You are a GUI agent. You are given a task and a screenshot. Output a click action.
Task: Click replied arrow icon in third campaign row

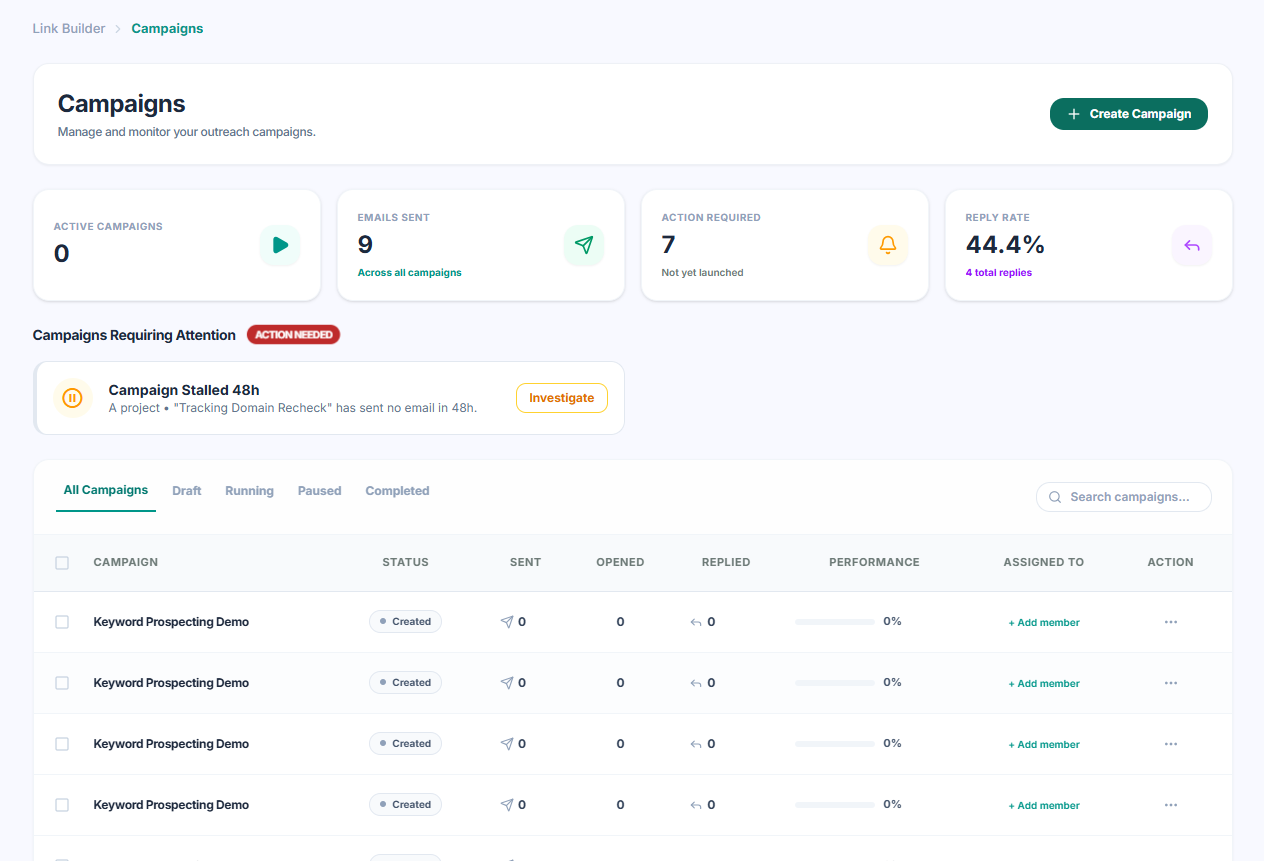tap(696, 744)
